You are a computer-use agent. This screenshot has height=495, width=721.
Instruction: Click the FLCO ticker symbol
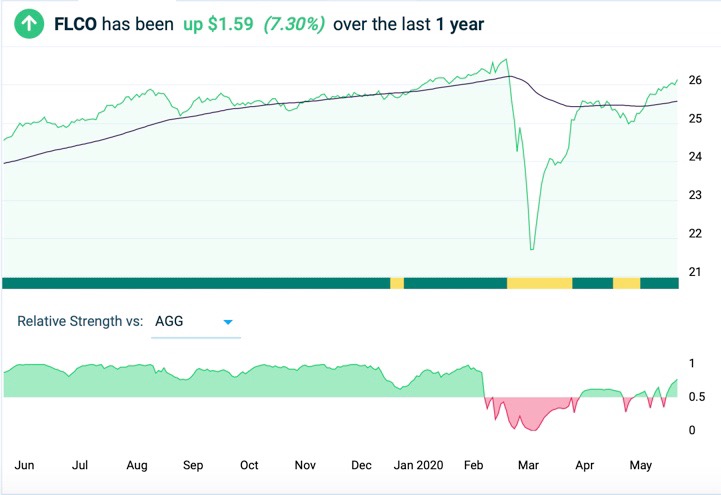click(x=76, y=22)
